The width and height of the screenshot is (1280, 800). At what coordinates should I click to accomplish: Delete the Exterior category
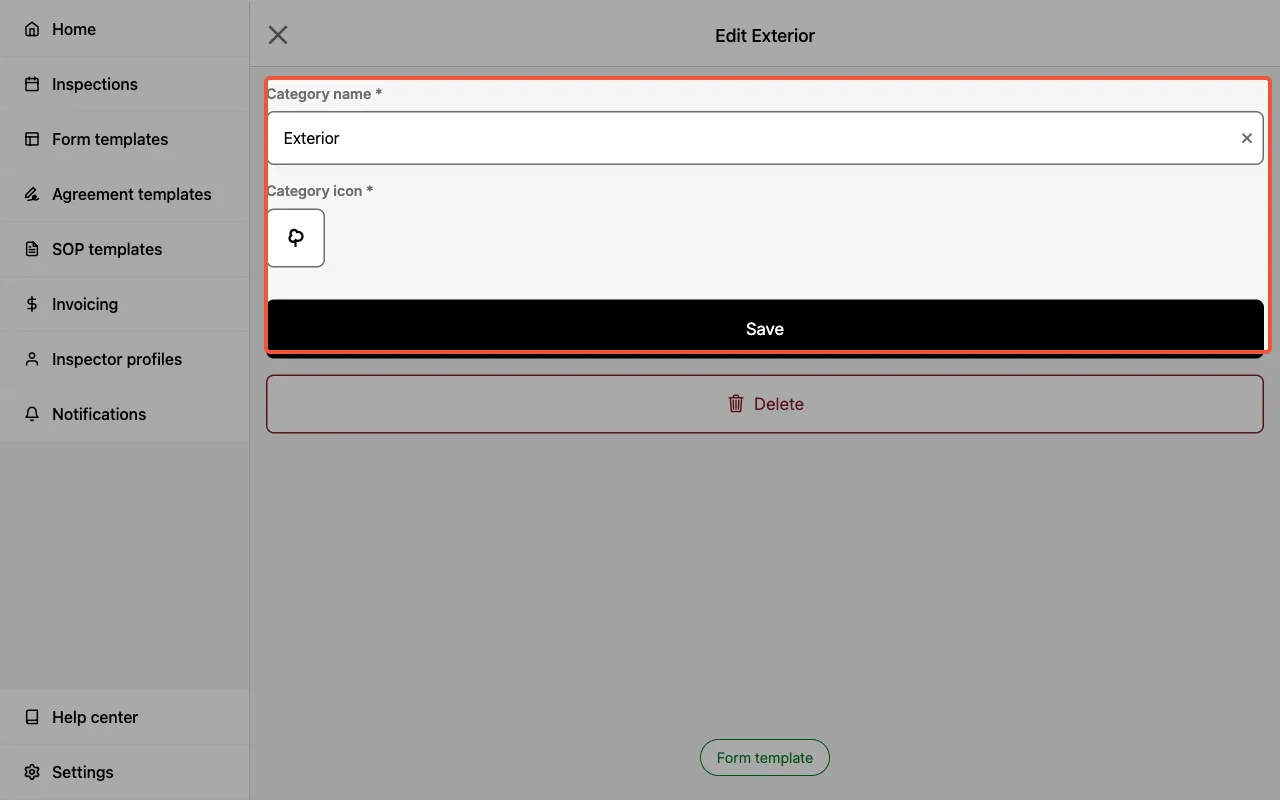765,403
